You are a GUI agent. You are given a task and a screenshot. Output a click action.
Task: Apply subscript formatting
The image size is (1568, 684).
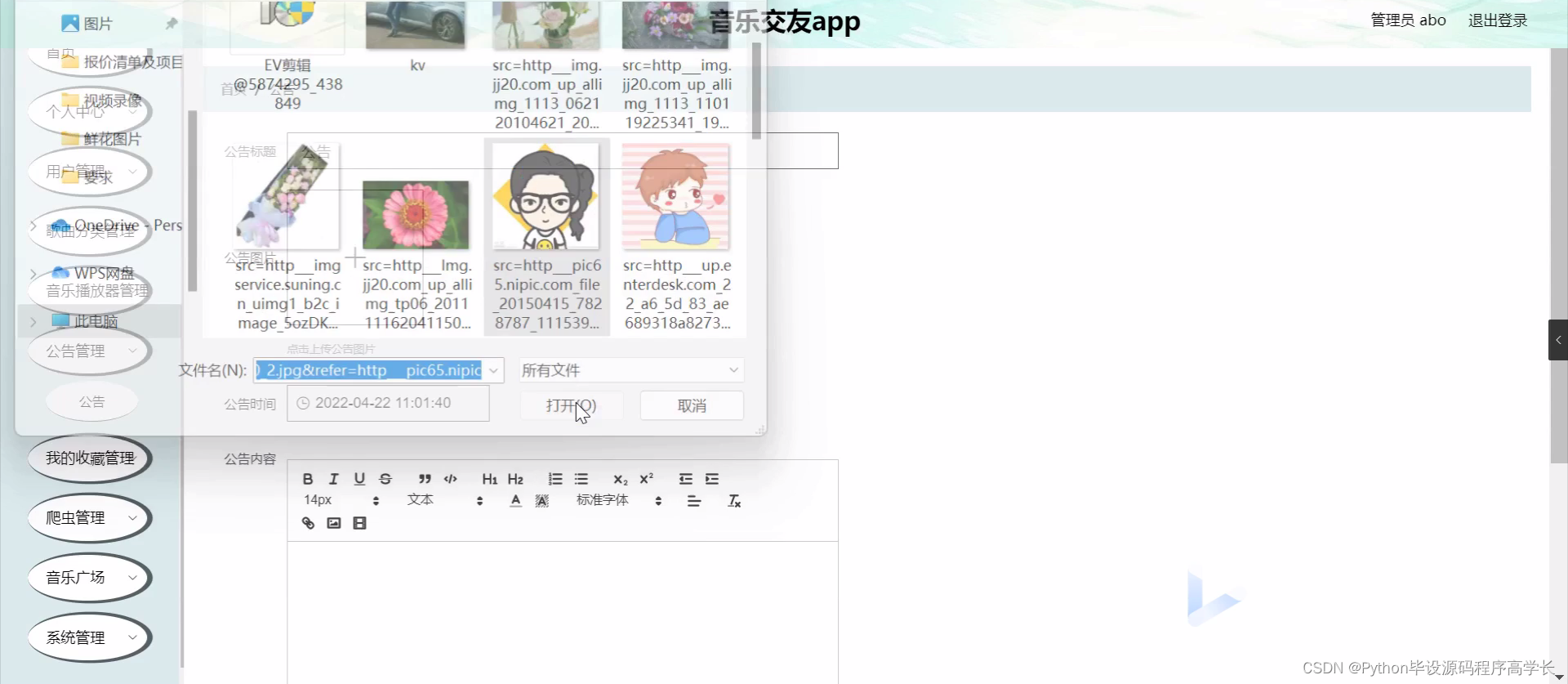coord(621,479)
